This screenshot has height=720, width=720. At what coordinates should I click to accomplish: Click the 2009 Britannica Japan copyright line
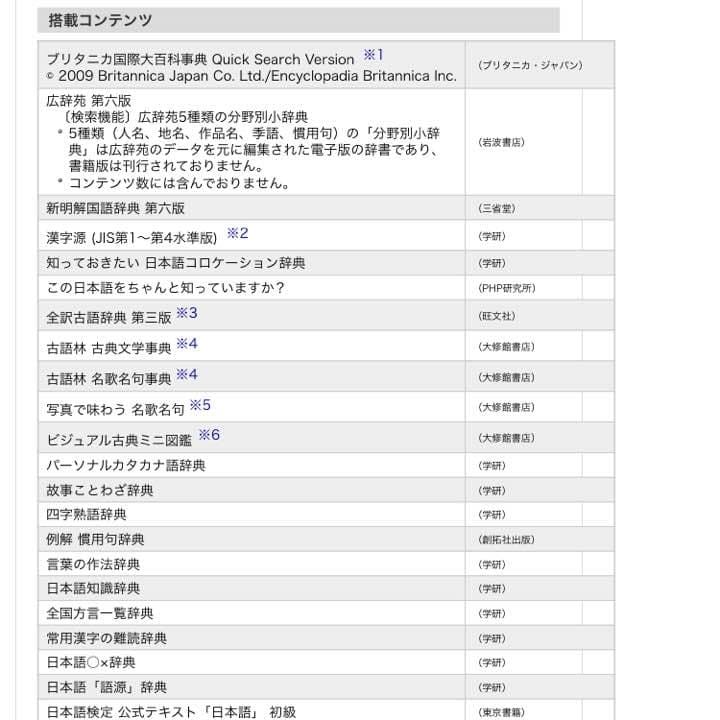tap(252, 76)
